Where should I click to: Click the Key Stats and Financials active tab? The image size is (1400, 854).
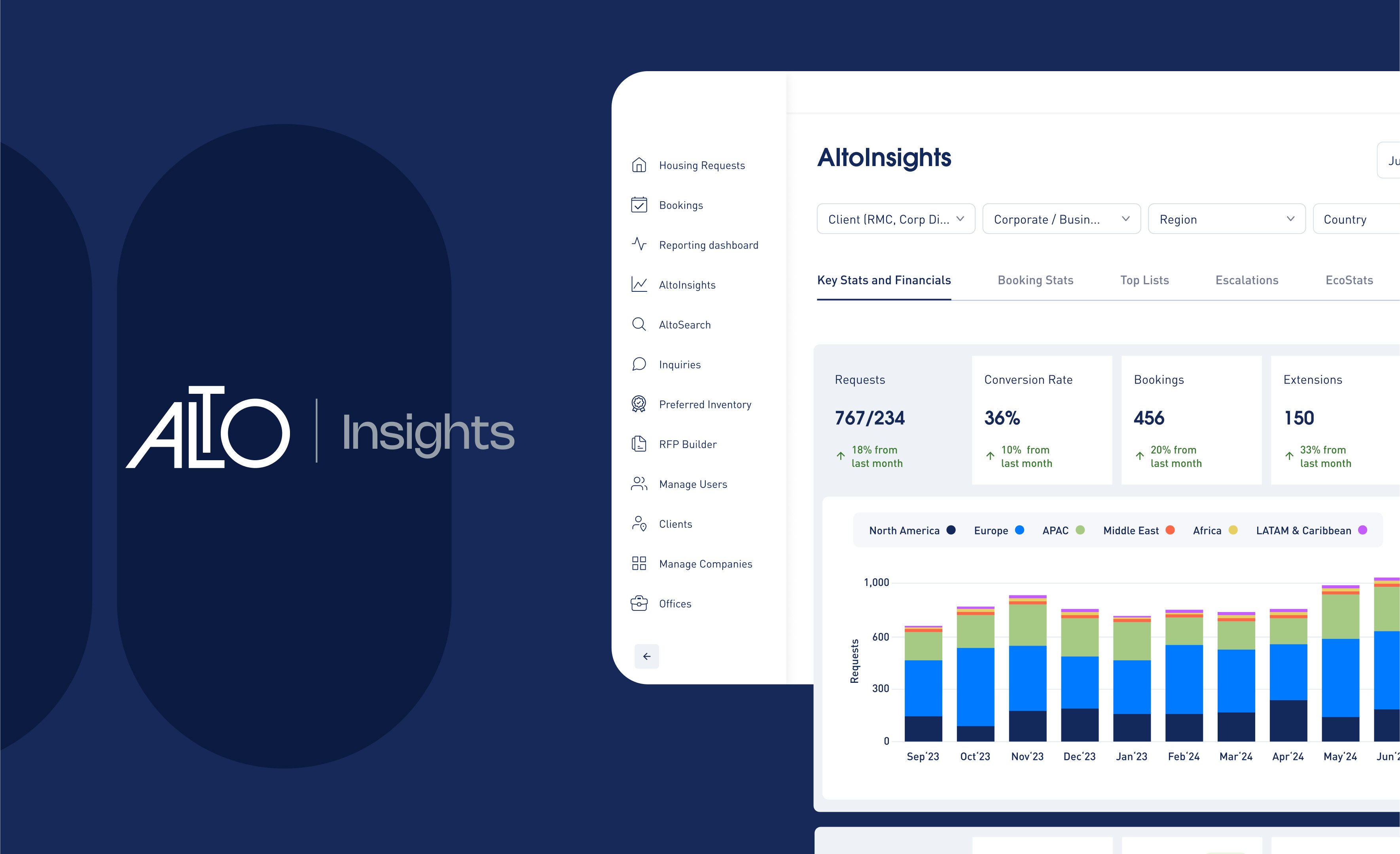click(884, 280)
